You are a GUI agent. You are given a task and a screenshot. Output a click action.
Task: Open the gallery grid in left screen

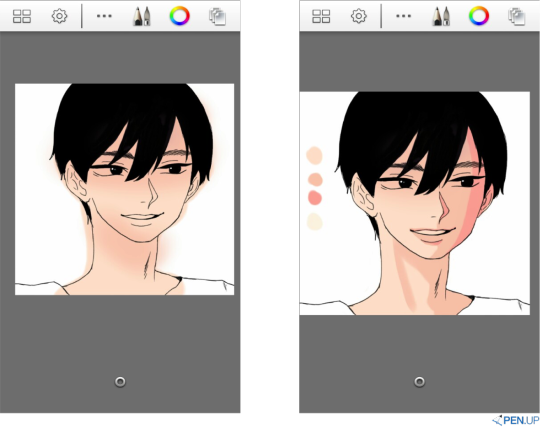click(x=22, y=16)
